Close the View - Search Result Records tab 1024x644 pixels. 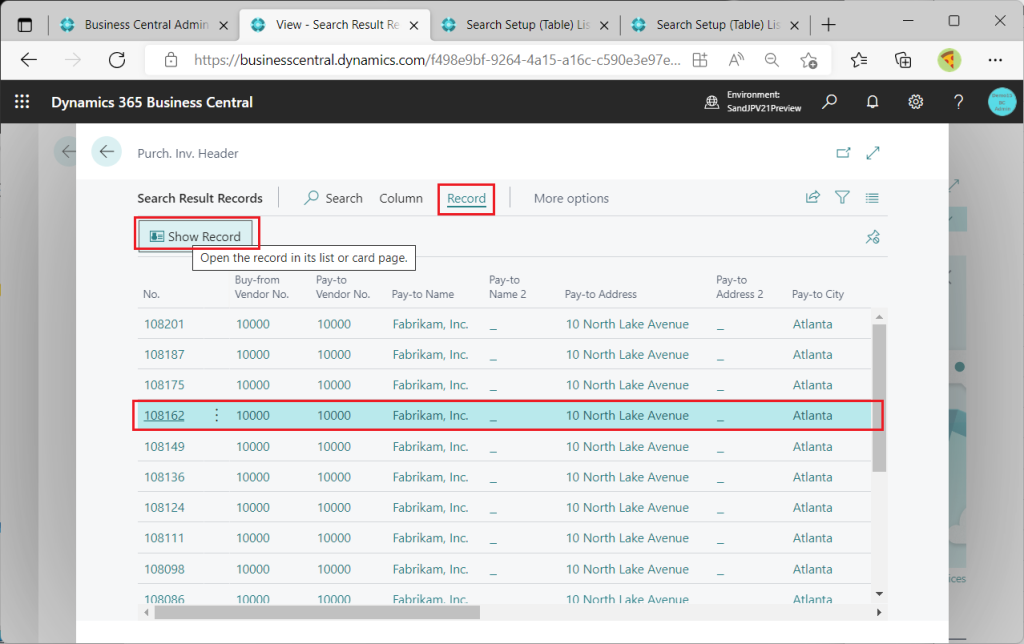point(414,25)
